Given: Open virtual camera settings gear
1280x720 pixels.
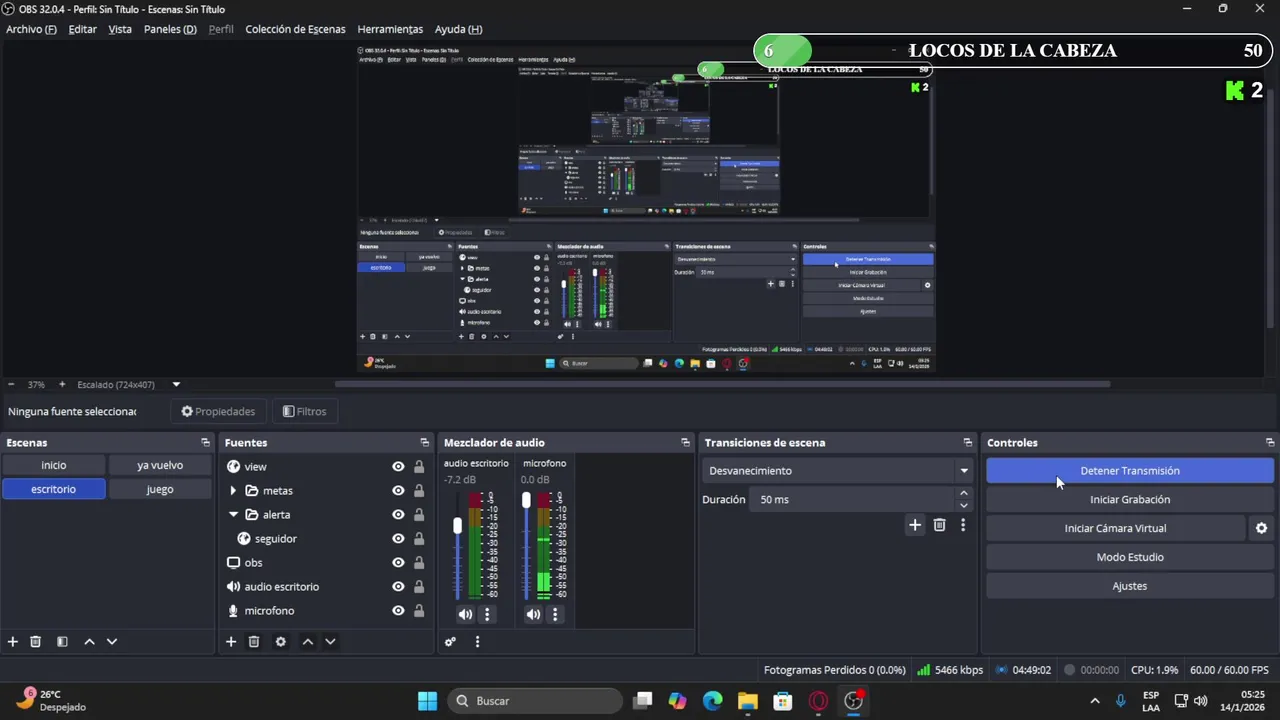Looking at the screenshot, I should [1261, 528].
